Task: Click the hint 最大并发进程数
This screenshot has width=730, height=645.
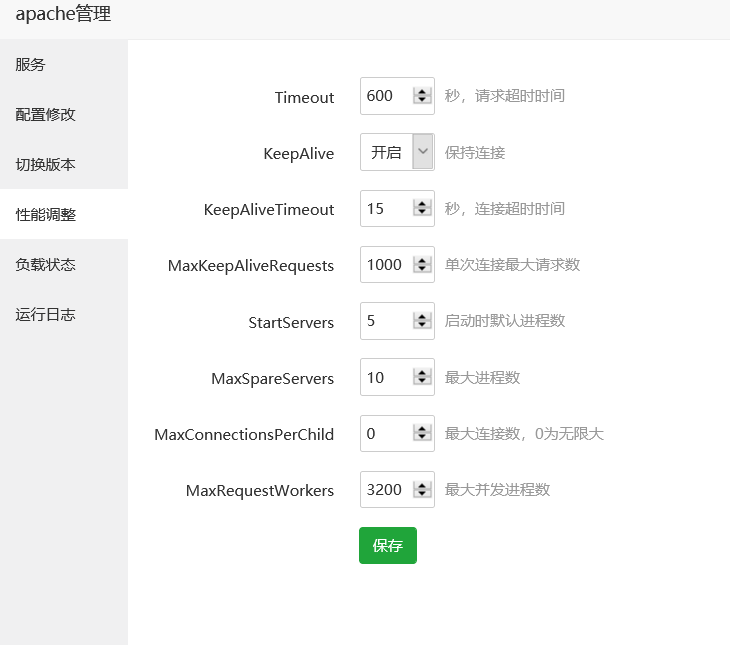Action: pyautogui.click(x=497, y=489)
